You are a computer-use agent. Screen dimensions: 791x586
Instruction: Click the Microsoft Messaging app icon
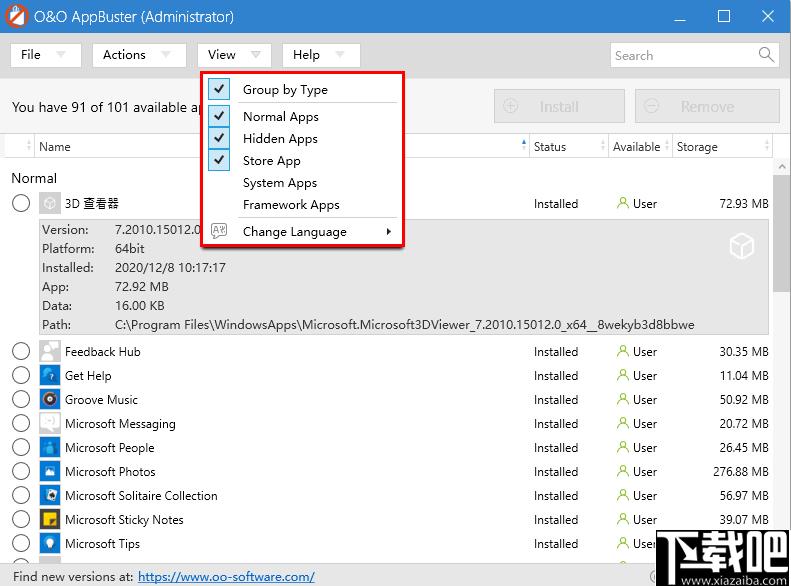click(x=49, y=423)
